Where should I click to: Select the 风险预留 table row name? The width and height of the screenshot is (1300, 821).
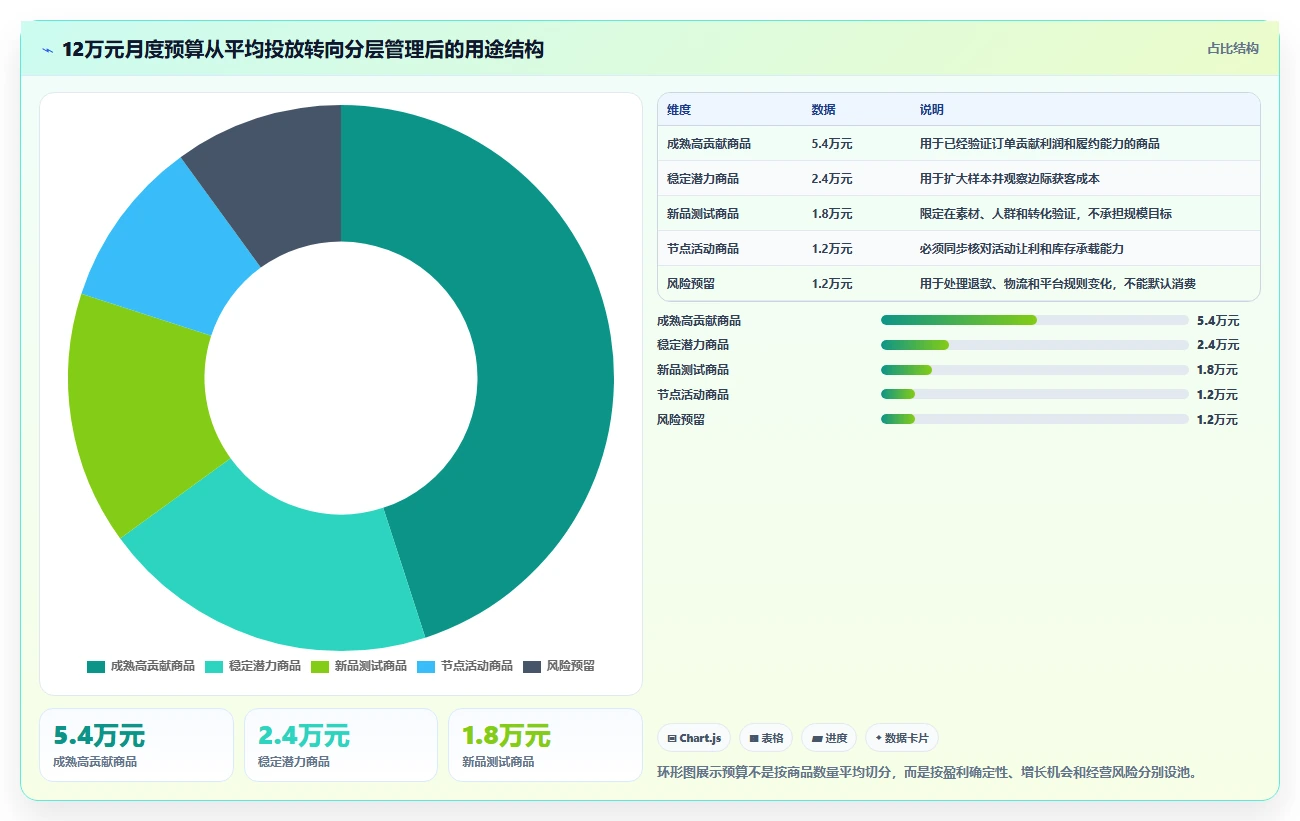coord(691,284)
